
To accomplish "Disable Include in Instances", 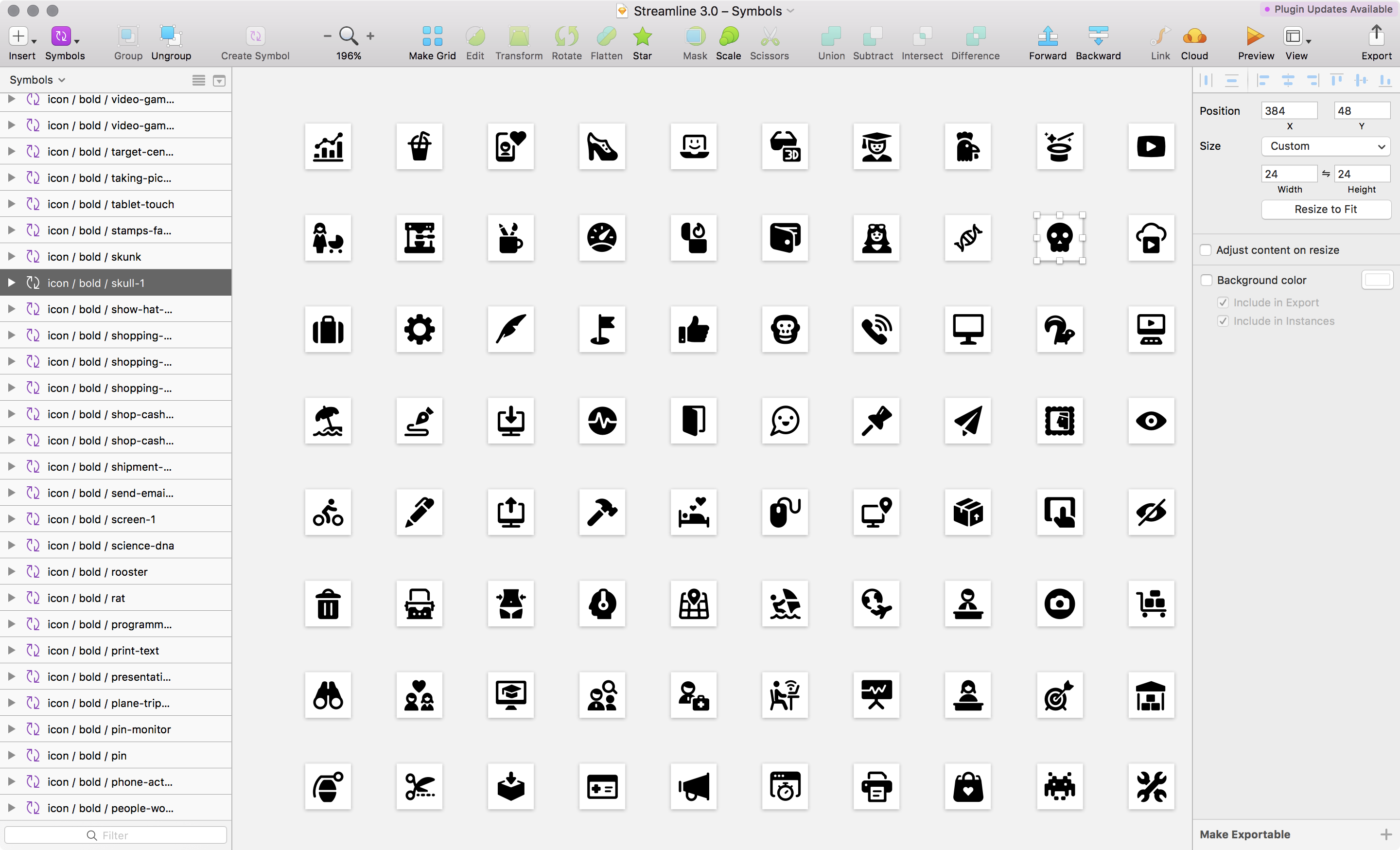I will (x=1223, y=321).
